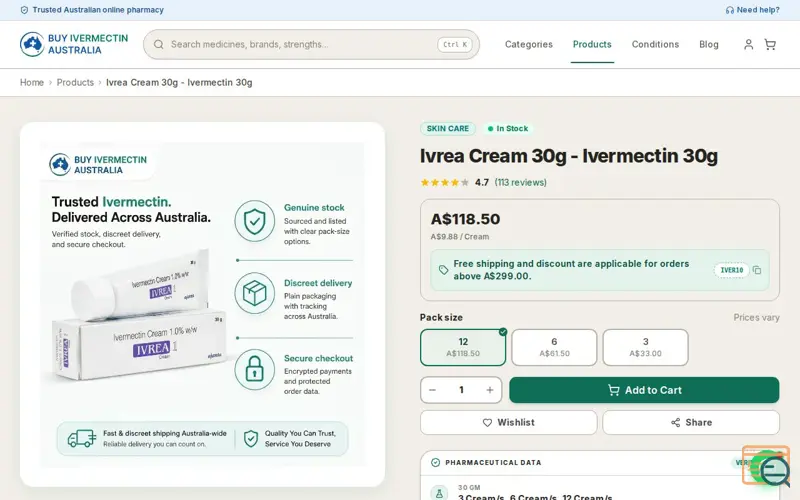Viewport: 800px width, 500px height.
Task: Copy the IVER10 coupon code icon
Action: [x=757, y=270]
